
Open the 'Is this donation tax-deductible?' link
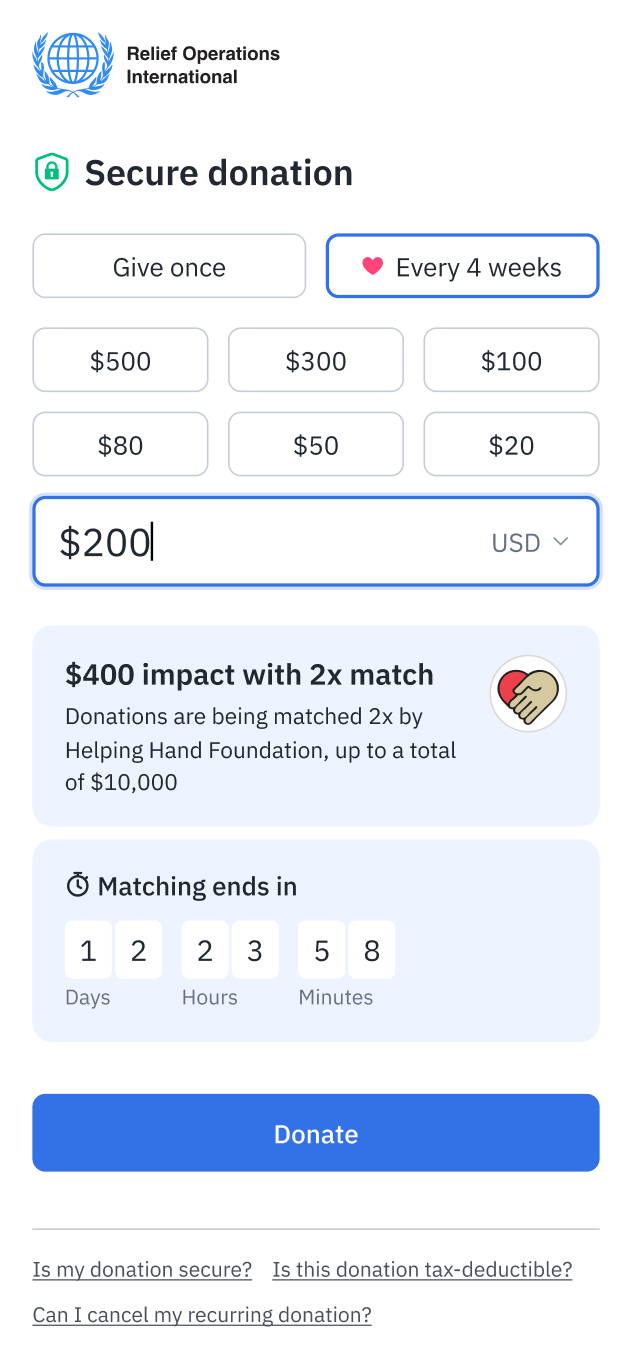[x=422, y=1269]
